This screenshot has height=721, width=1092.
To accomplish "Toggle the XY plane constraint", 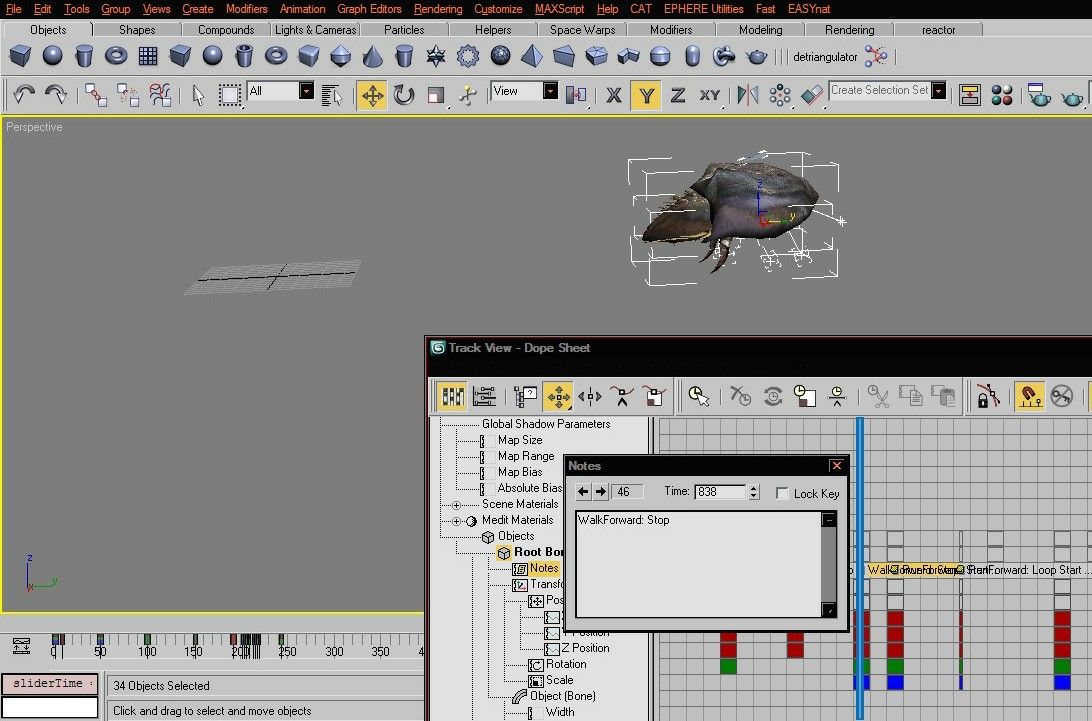I will pyautogui.click(x=710, y=95).
